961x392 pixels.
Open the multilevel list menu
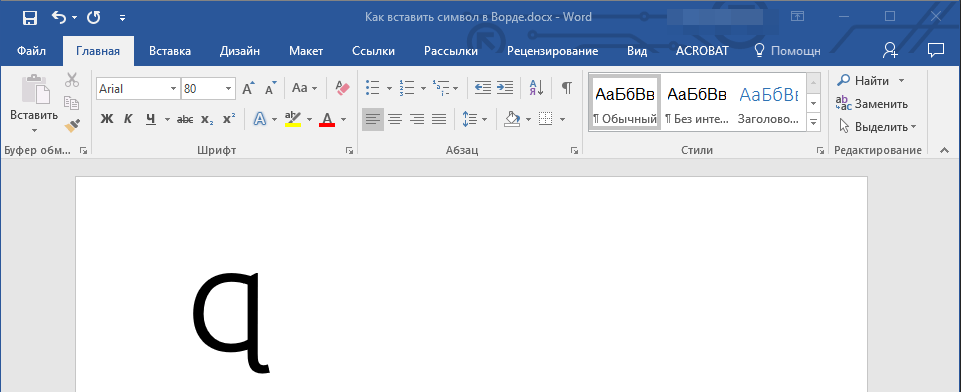tap(445, 88)
